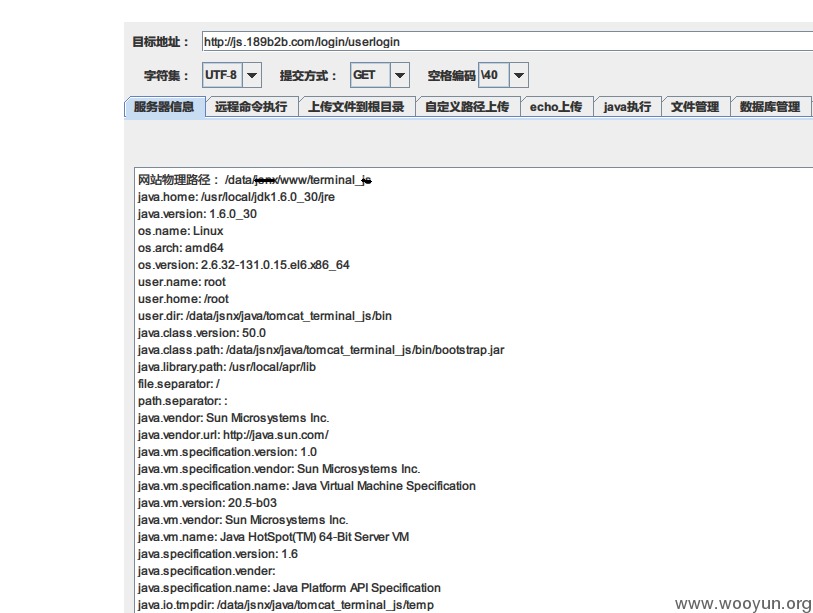Select the user.dir path line
The width and height of the screenshot is (813, 613).
point(265,316)
